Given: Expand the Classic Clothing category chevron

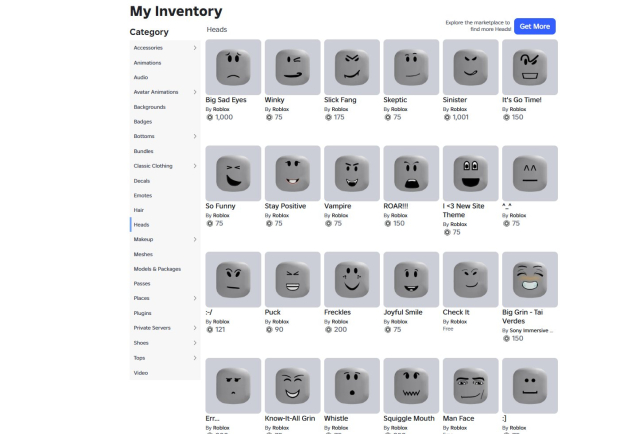Looking at the screenshot, I should 195,166.
